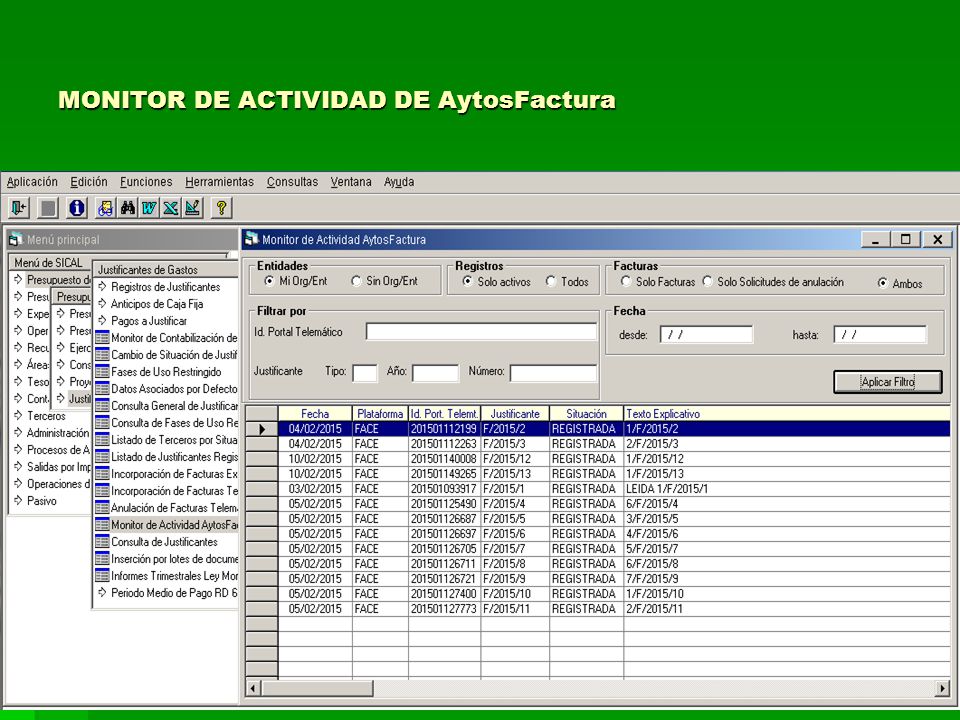Expand the Periodo Medio de Pago submenu
Image resolution: width=960 pixels, height=720 pixels.
click(102, 593)
